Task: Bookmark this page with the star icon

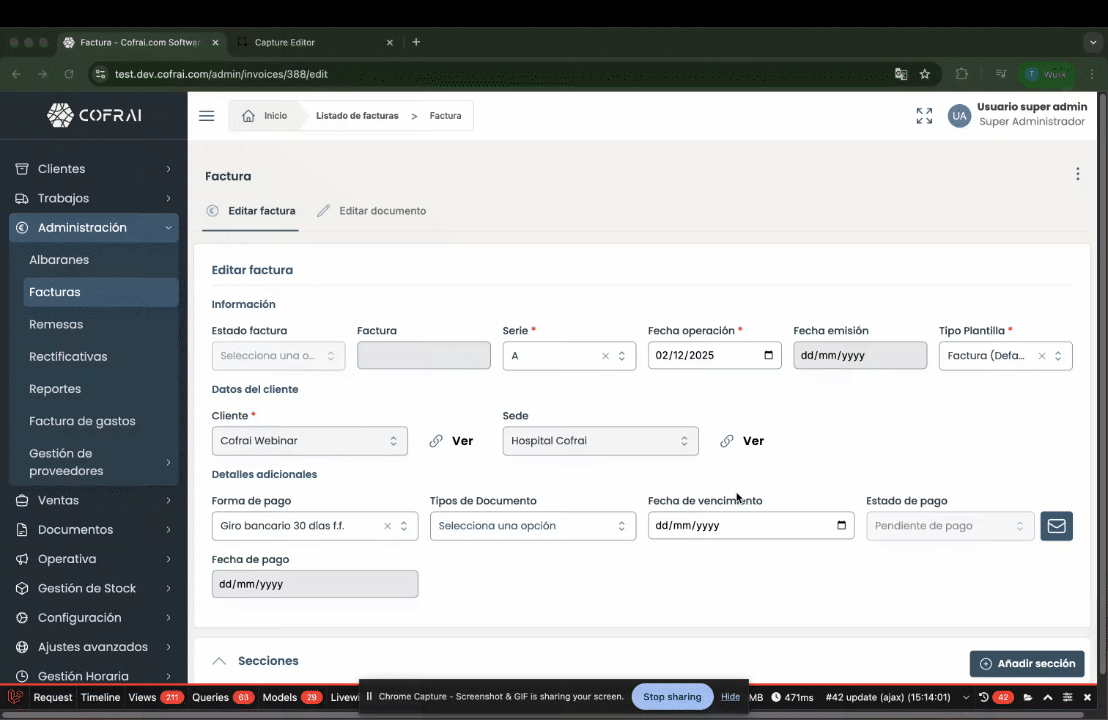Action: [925, 74]
